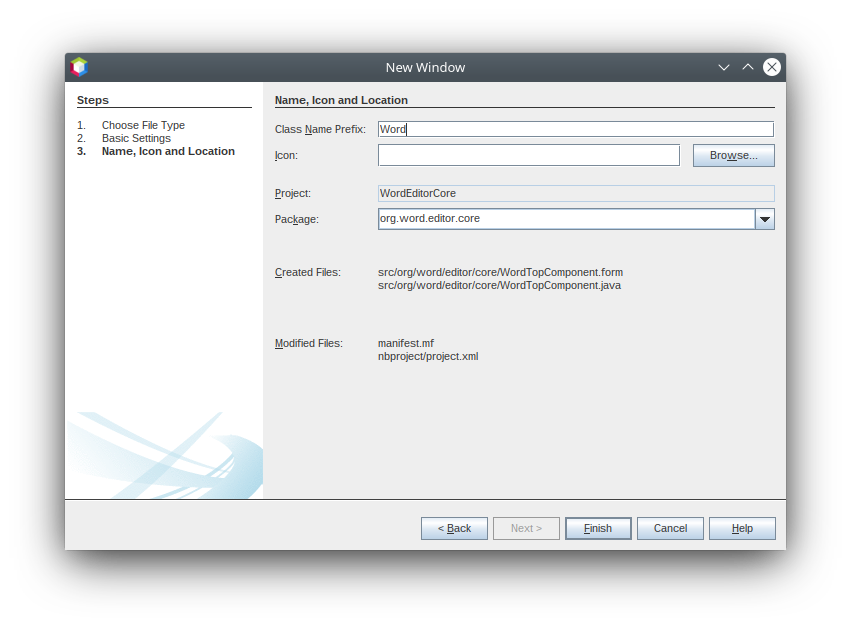851x627 pixels.
Task: Select the Basic Settings step
Action: (x=136, y=138)
